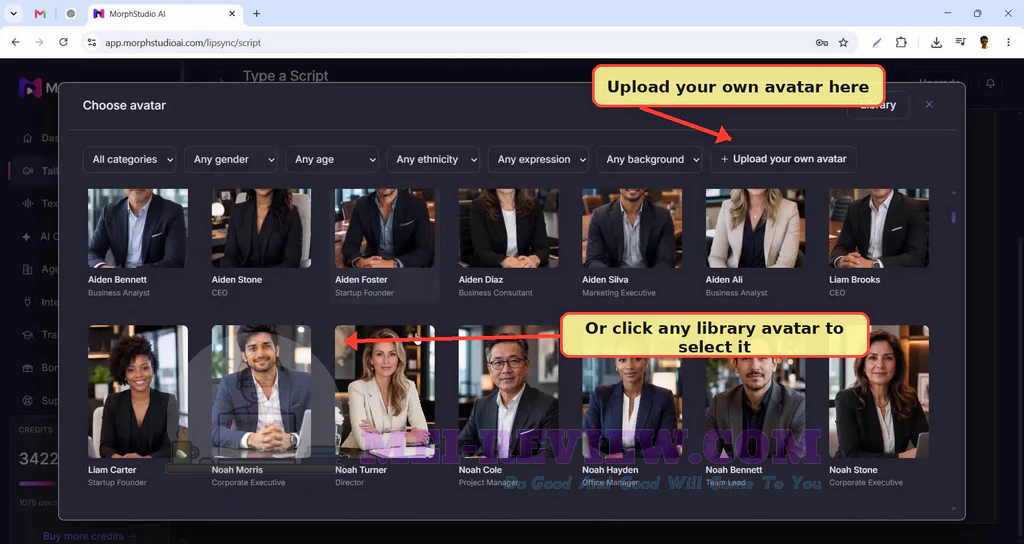1024x544 pixels.
Task: Open the Support lifebuoy sidebar icon
Action: click(27, 400)
